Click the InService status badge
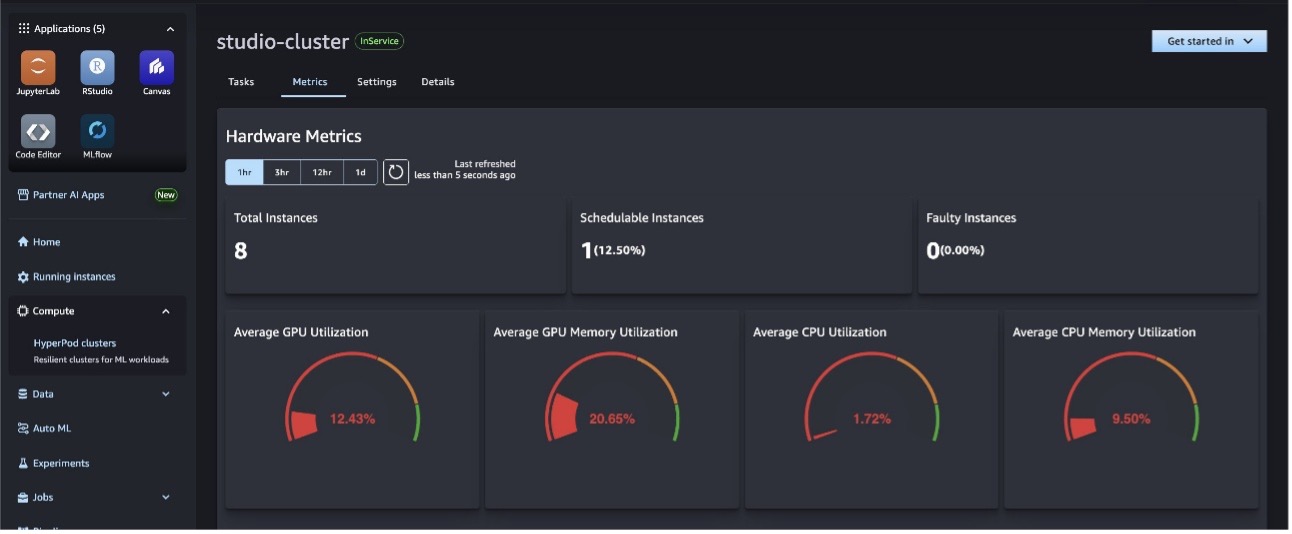Viewport: 1292px width, 534px height. [379, 41]
